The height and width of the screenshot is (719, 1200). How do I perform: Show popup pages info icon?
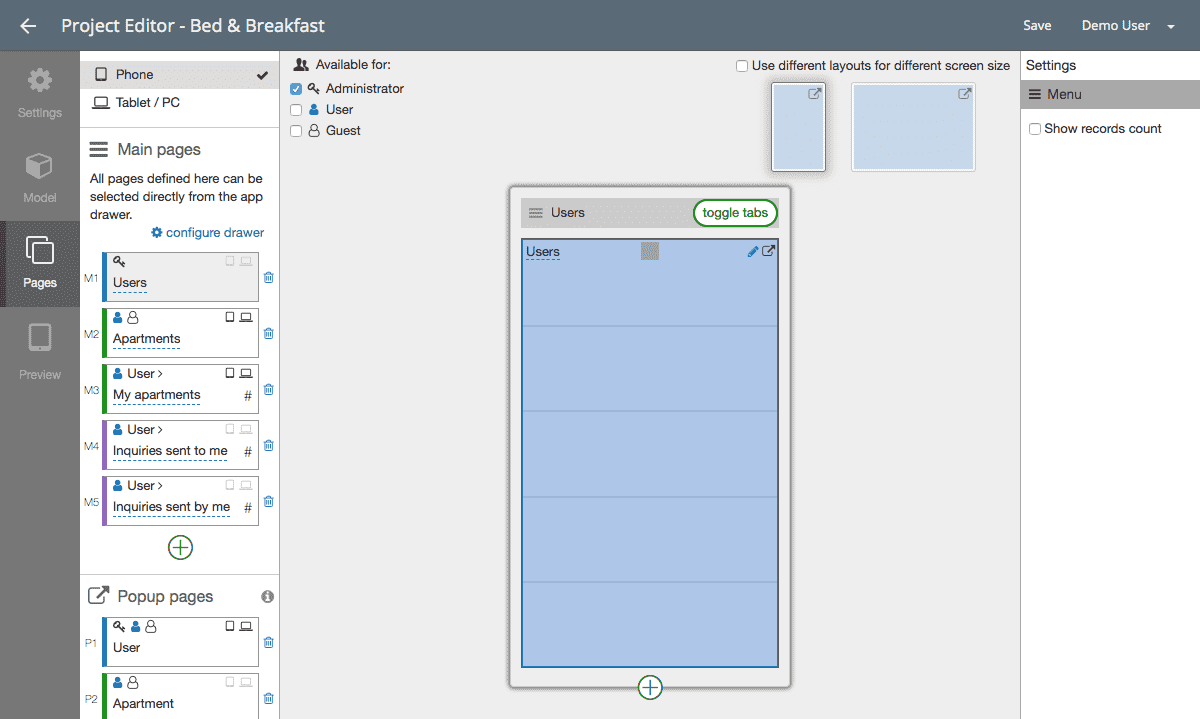coord(267,597)
